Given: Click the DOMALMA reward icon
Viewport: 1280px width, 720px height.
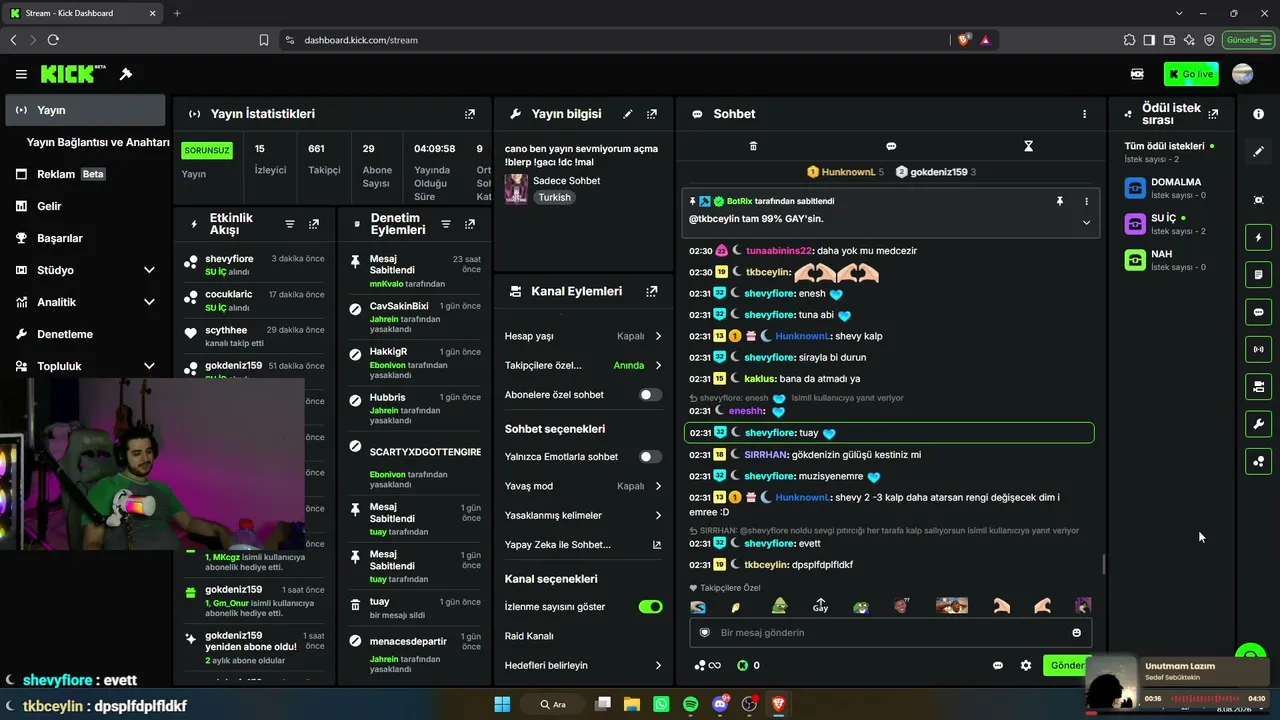Looking at the screenshot, I should 1135,188.
